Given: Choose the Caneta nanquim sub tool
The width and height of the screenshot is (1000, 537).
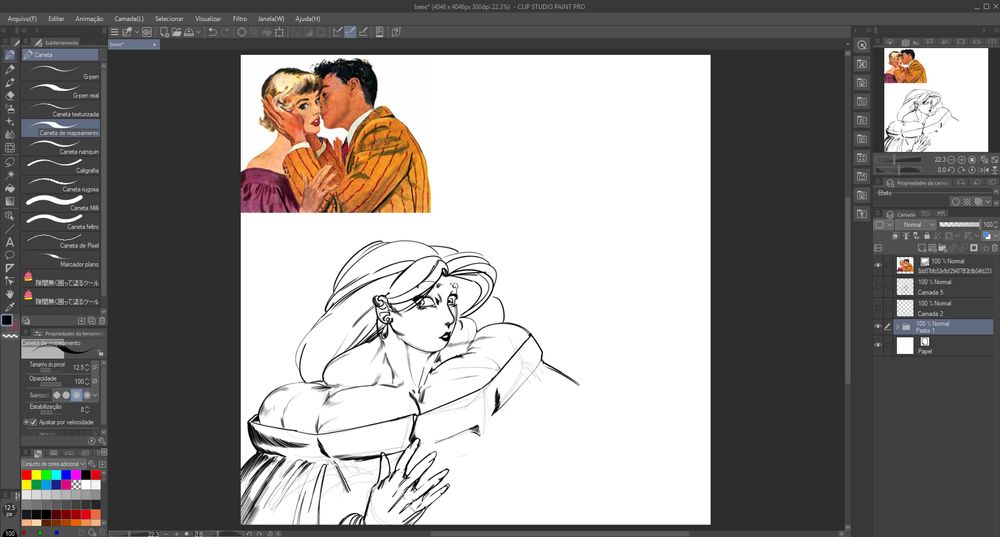Looking at the screenshot, I should (61, 147).
